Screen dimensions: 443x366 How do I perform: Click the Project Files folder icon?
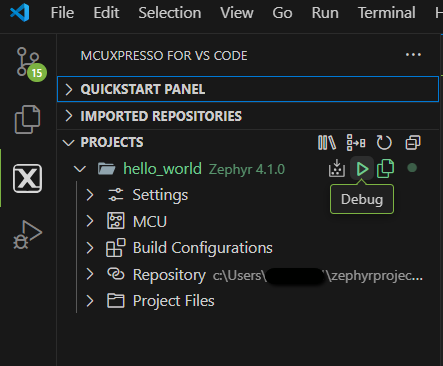[116, 301]
